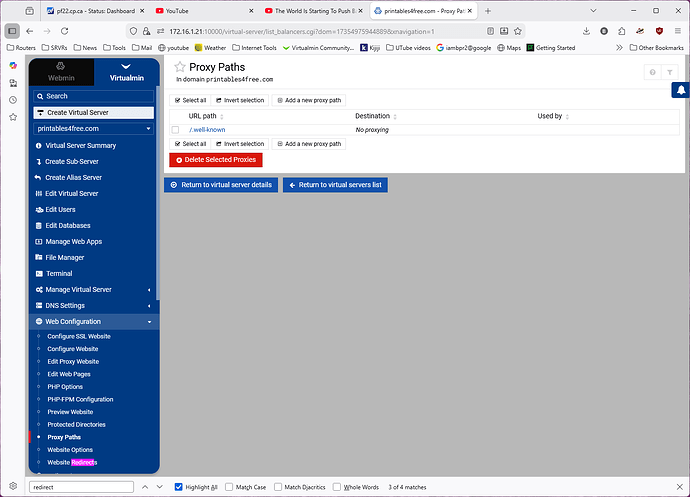Uncheck Highlight All in find bar
This screenshot has height=497, width=690.
(x=180, y=487)
